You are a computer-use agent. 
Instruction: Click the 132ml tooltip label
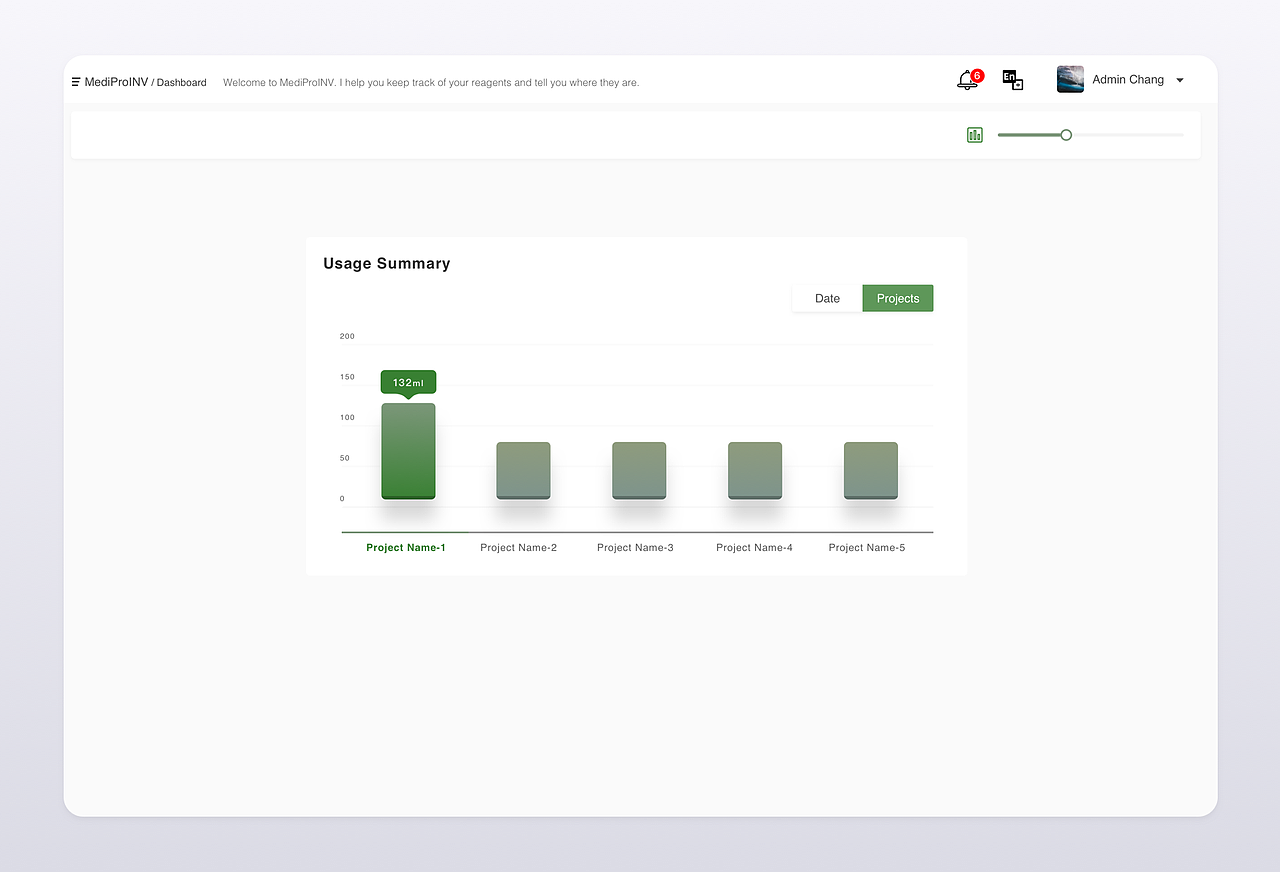(408, 383)
